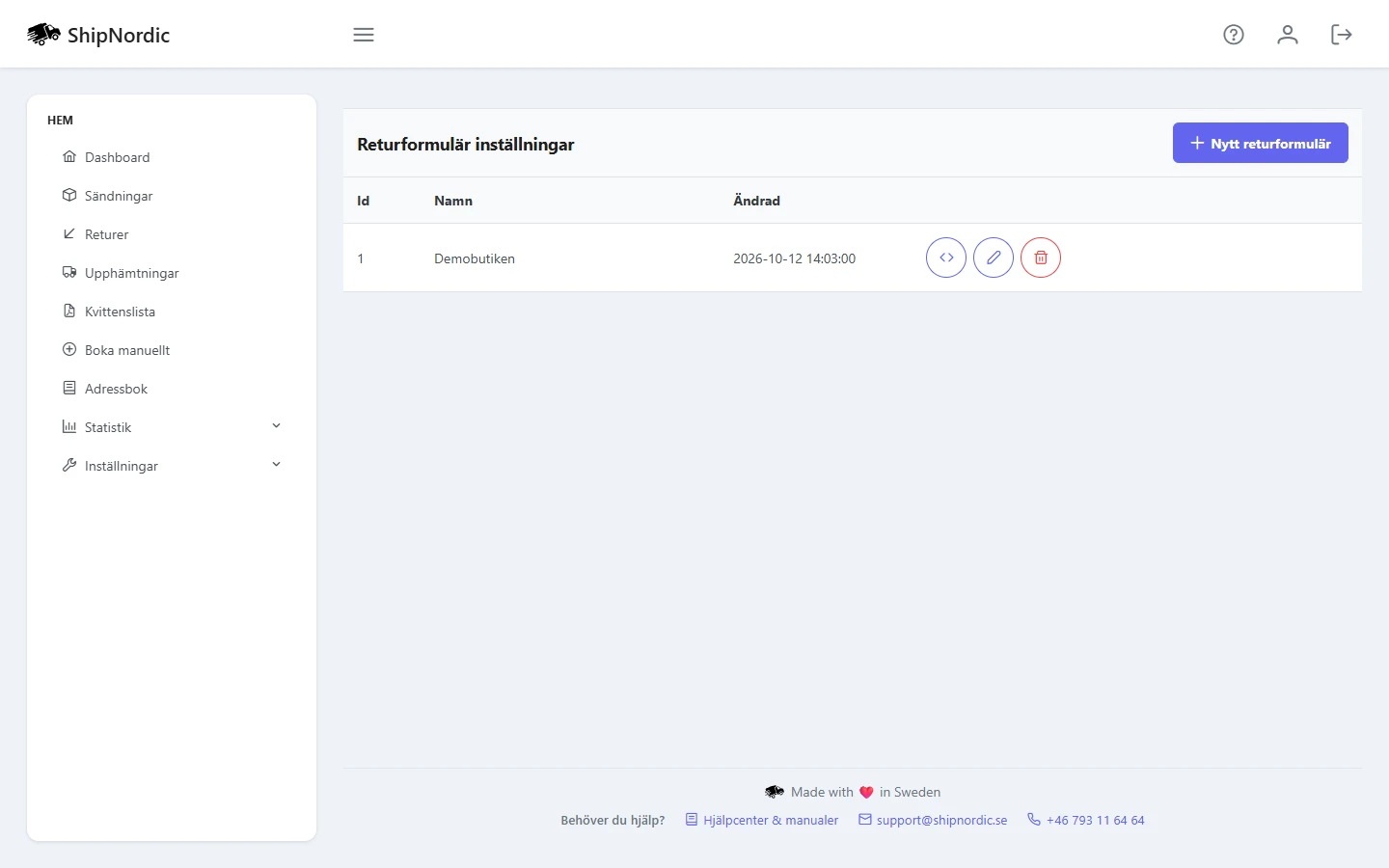Open the user profile icon
This screenshot has height=868, width=1389.
pos(1288,35)
